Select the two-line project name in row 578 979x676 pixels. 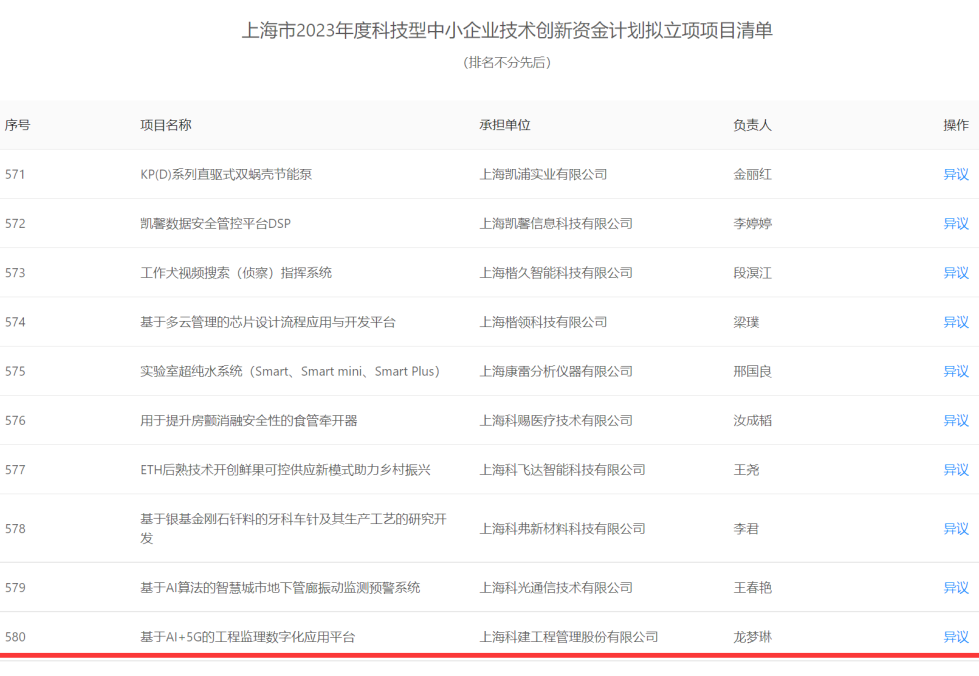[293, 529]
